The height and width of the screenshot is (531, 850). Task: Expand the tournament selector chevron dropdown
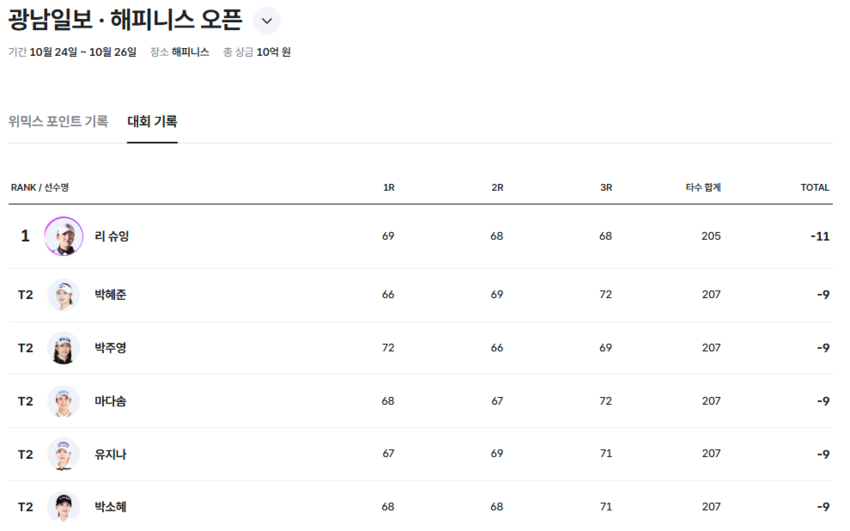click(x=266, y=21)
